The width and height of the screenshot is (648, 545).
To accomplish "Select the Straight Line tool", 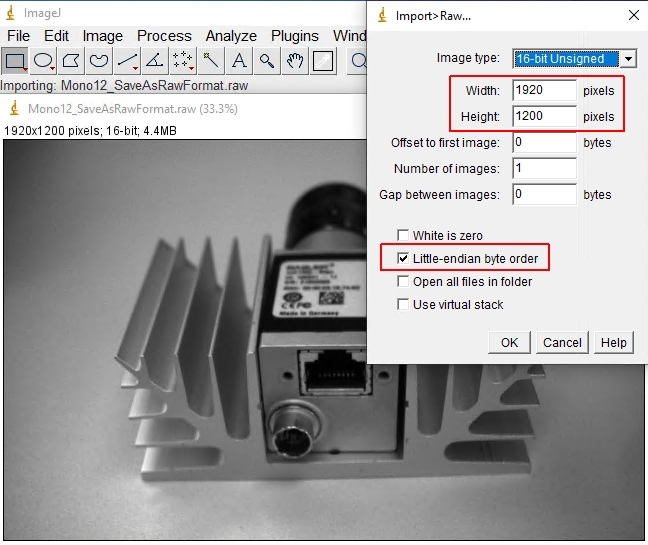I will tap(127, 61).
